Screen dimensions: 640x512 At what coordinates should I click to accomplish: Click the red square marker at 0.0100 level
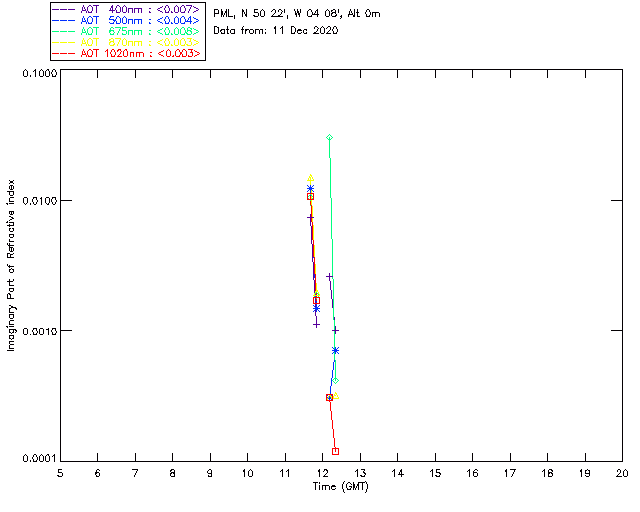click(x=311, y=197)
